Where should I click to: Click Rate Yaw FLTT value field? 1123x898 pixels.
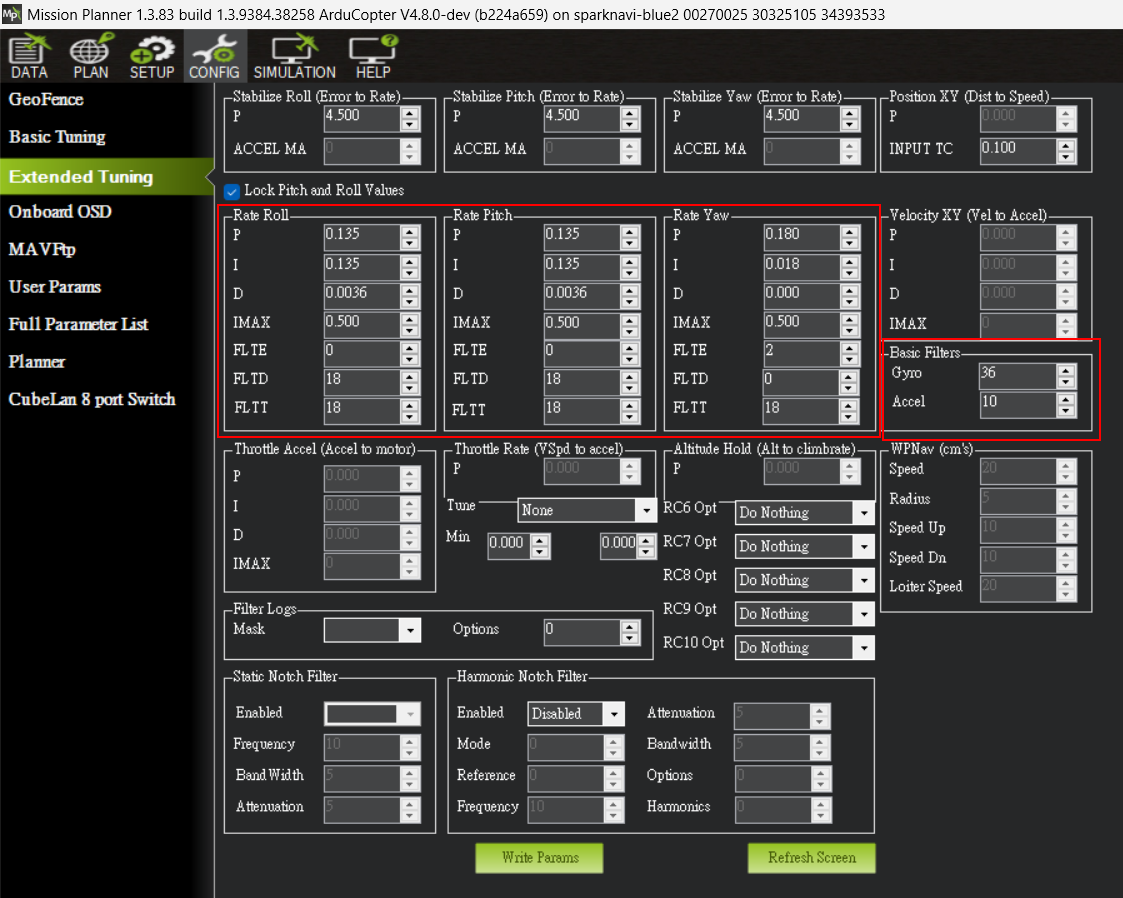(x=801, y=410)
